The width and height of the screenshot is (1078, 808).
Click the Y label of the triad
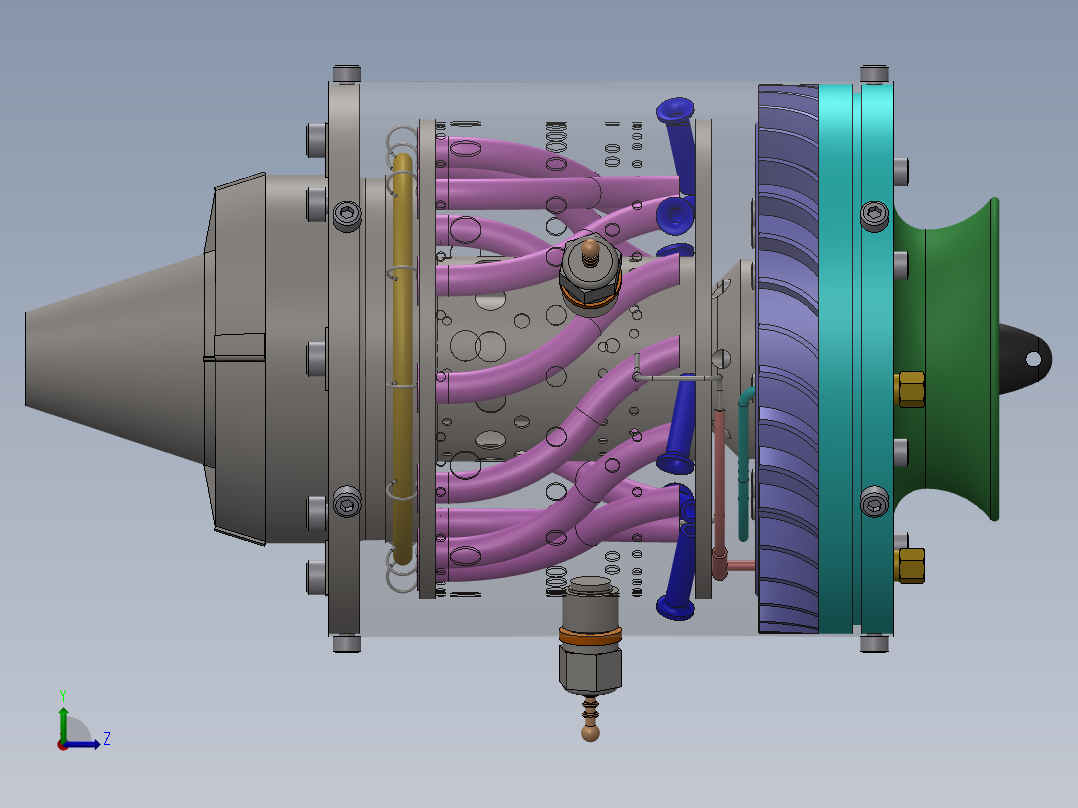pyautogui.click(x=63, y=695)
